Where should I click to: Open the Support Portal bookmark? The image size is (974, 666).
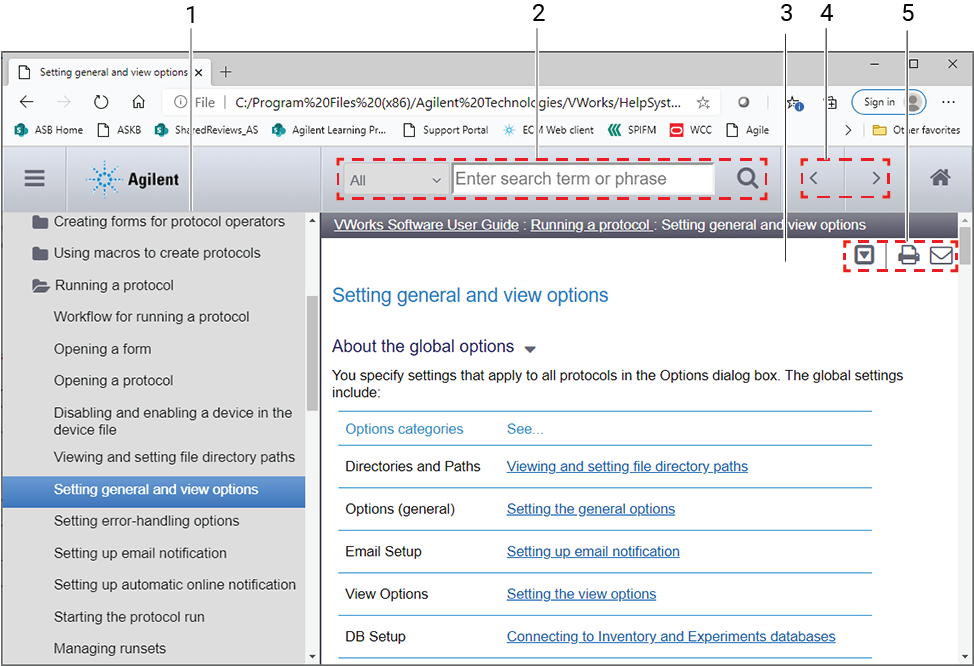pyautogui.click(x=445, y=130)
